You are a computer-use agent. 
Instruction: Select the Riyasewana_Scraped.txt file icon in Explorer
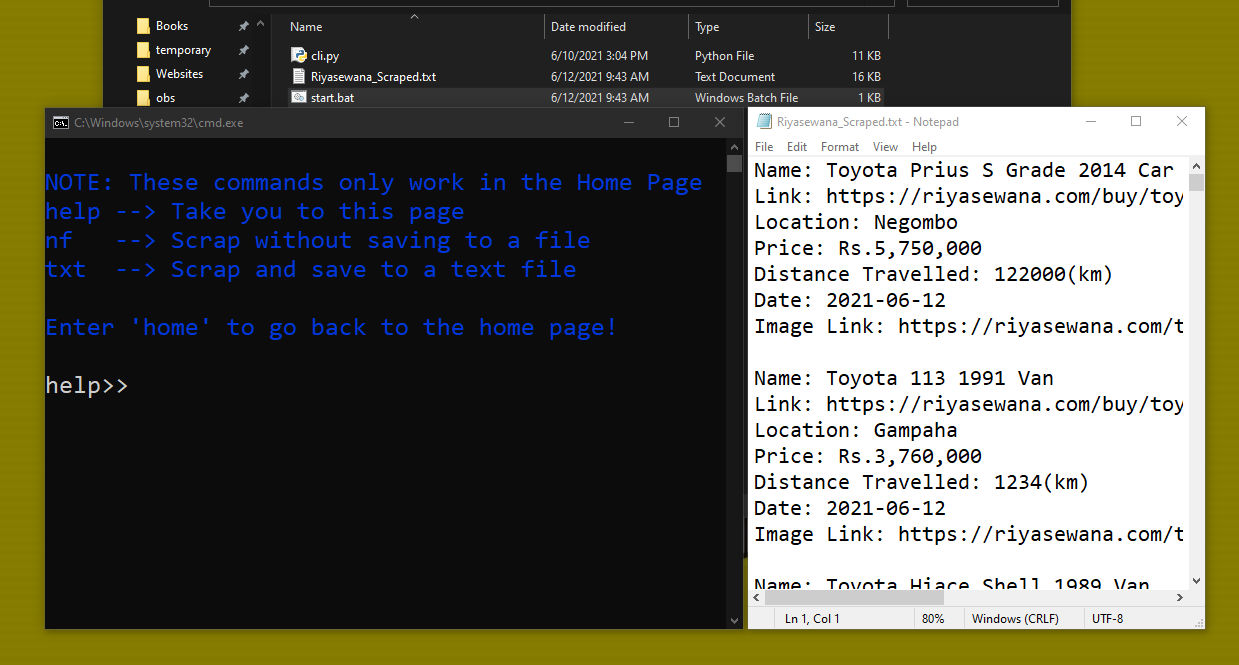click(298, 76)
